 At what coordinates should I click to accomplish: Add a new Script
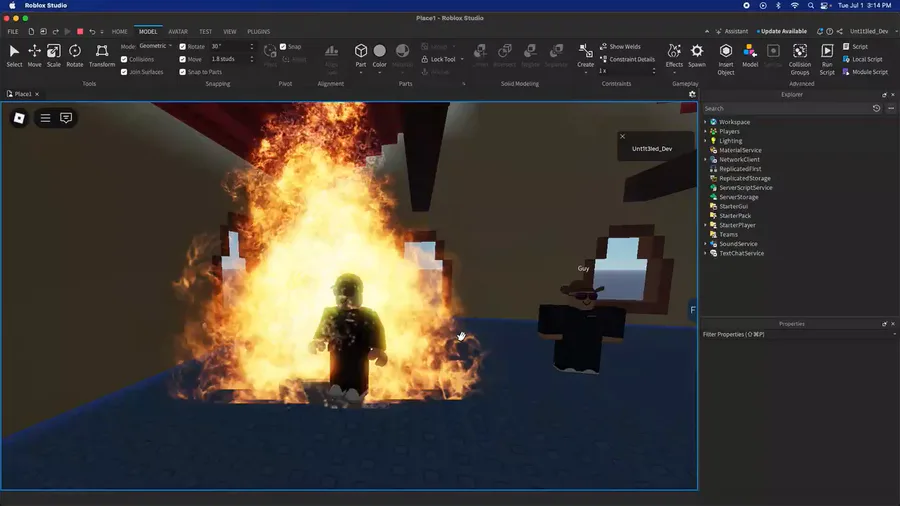tap(855, 46)
